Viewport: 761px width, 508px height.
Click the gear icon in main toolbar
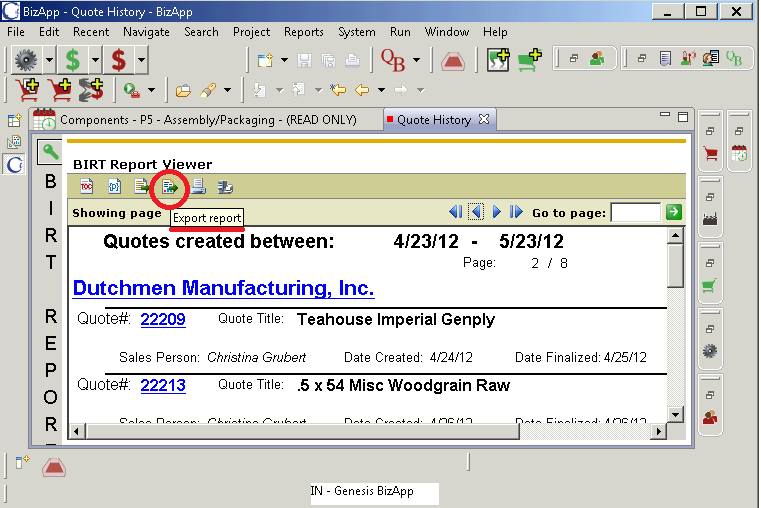coord(26,60)
